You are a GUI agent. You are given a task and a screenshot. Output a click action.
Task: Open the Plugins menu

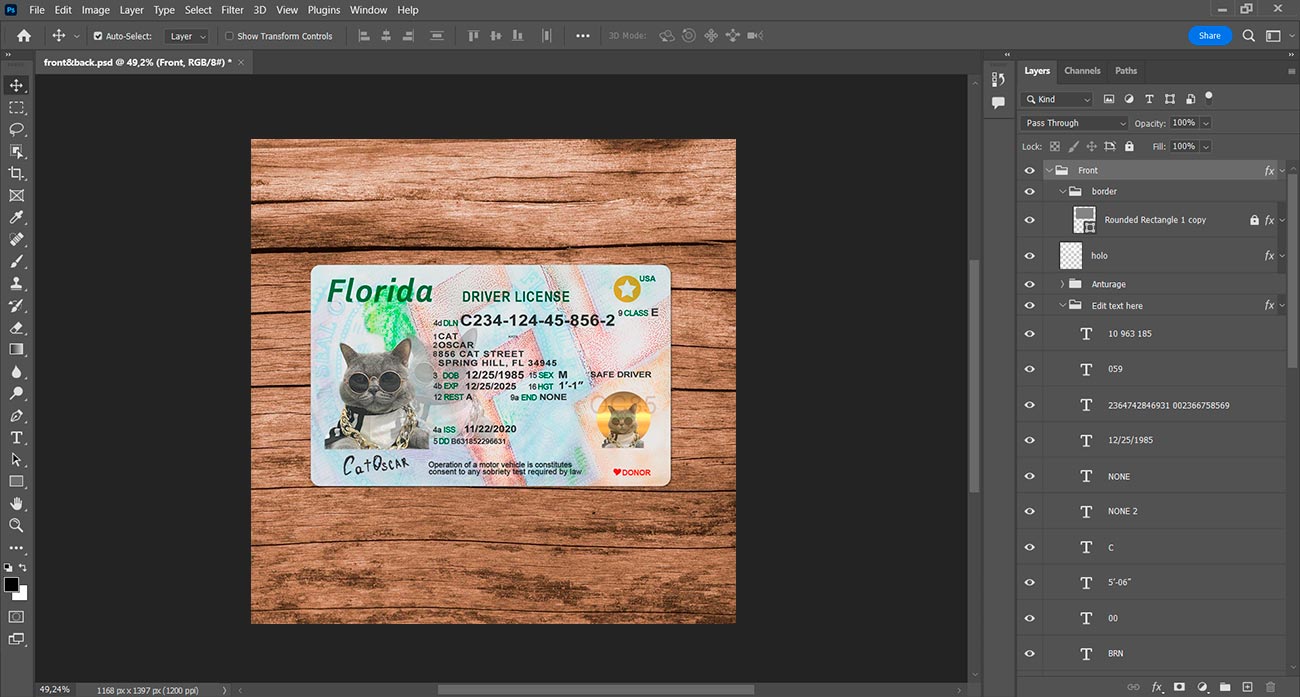pos(324,10)
